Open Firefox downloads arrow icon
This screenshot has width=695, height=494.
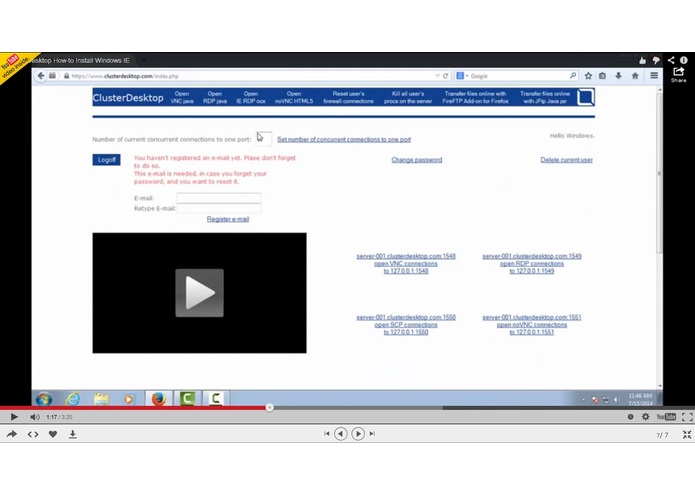tap(618, 76)
